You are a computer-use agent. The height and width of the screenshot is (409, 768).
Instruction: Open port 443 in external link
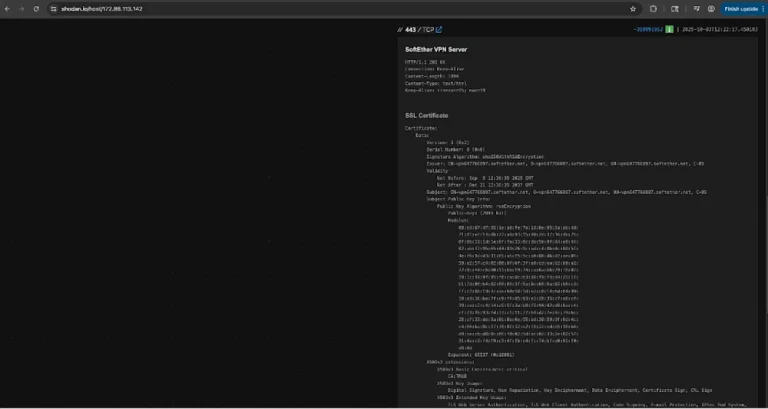point(439,30)
